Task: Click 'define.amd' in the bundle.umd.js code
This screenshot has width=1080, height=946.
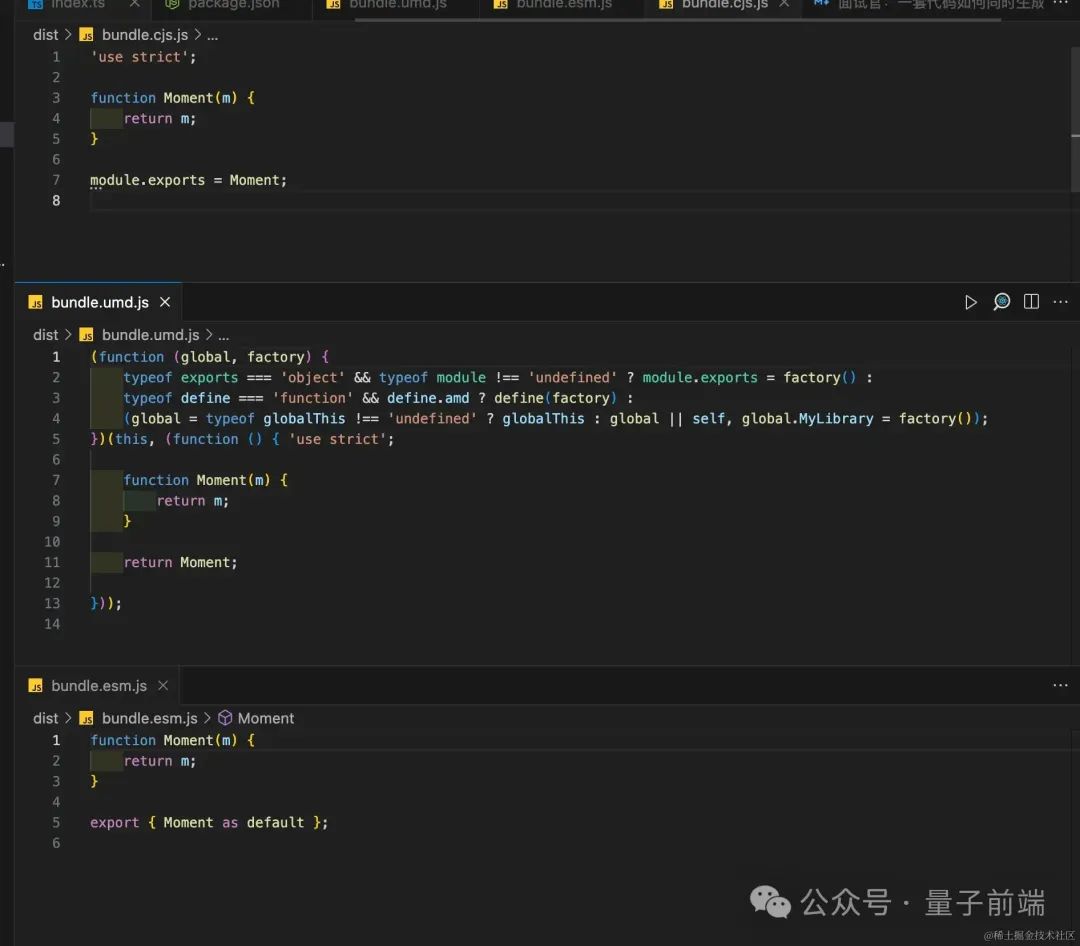Action: pos(428,398)
